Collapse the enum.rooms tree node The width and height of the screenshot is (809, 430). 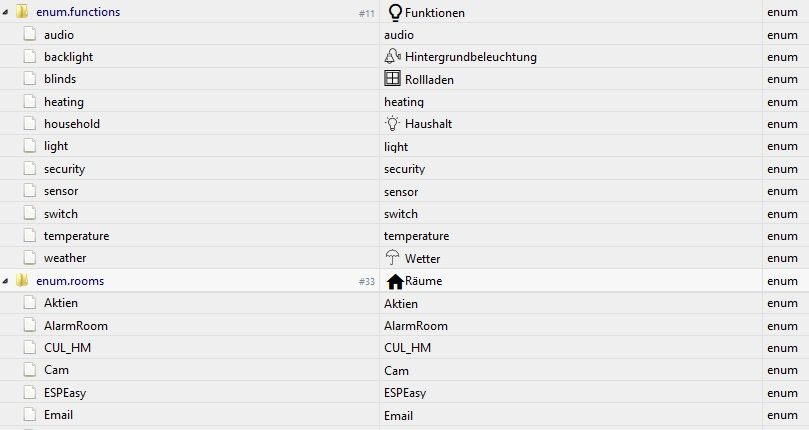point(6,281)
